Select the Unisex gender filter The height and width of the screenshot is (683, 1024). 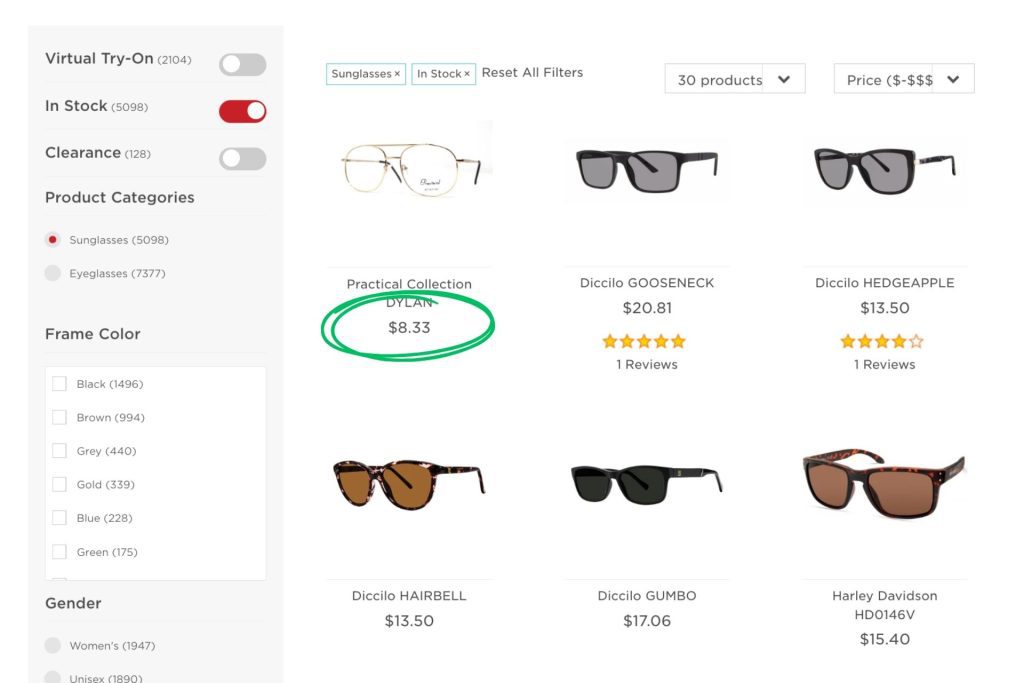tap(53, 678)
